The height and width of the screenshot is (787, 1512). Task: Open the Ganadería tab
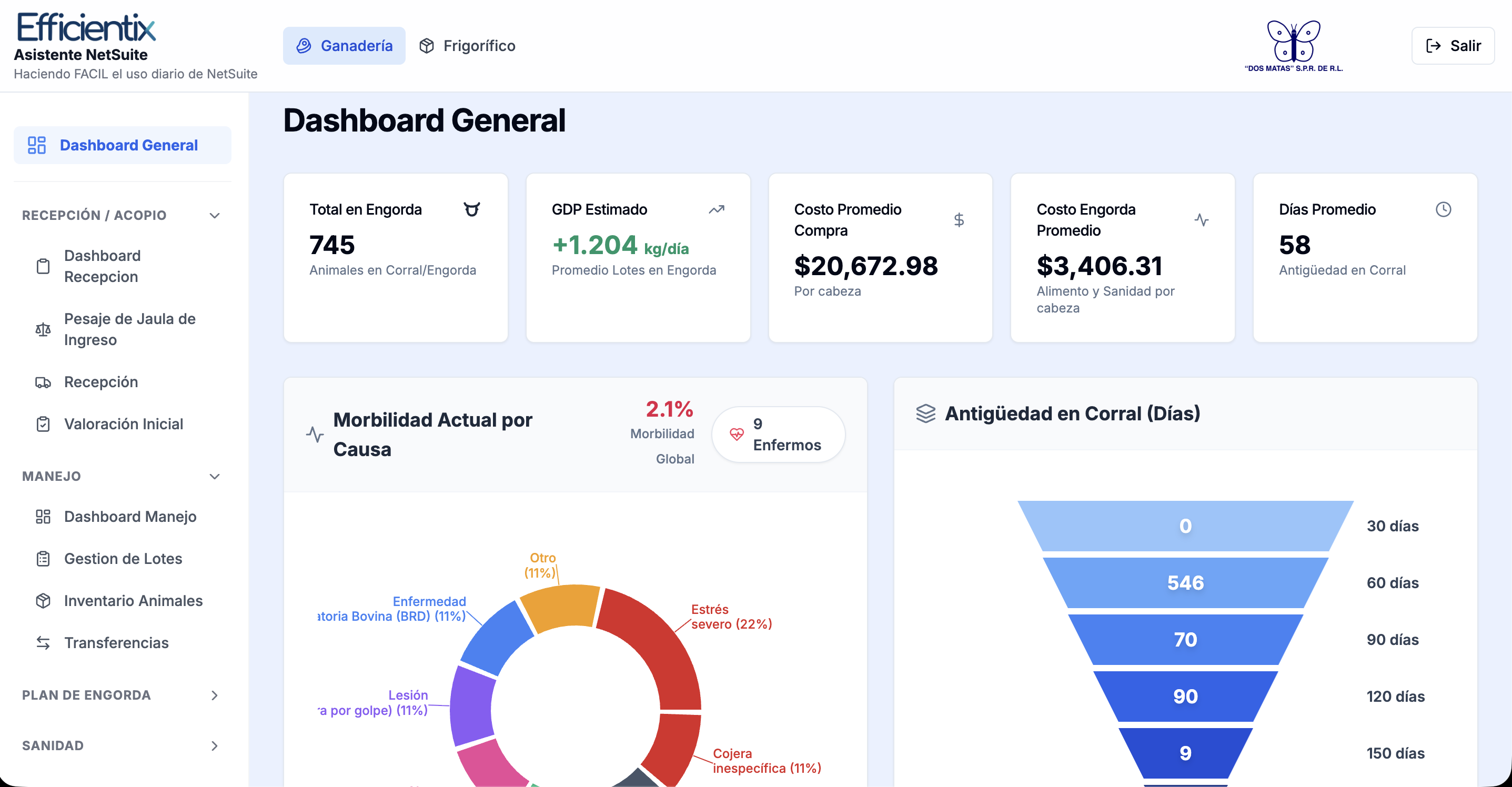(344, 46)
